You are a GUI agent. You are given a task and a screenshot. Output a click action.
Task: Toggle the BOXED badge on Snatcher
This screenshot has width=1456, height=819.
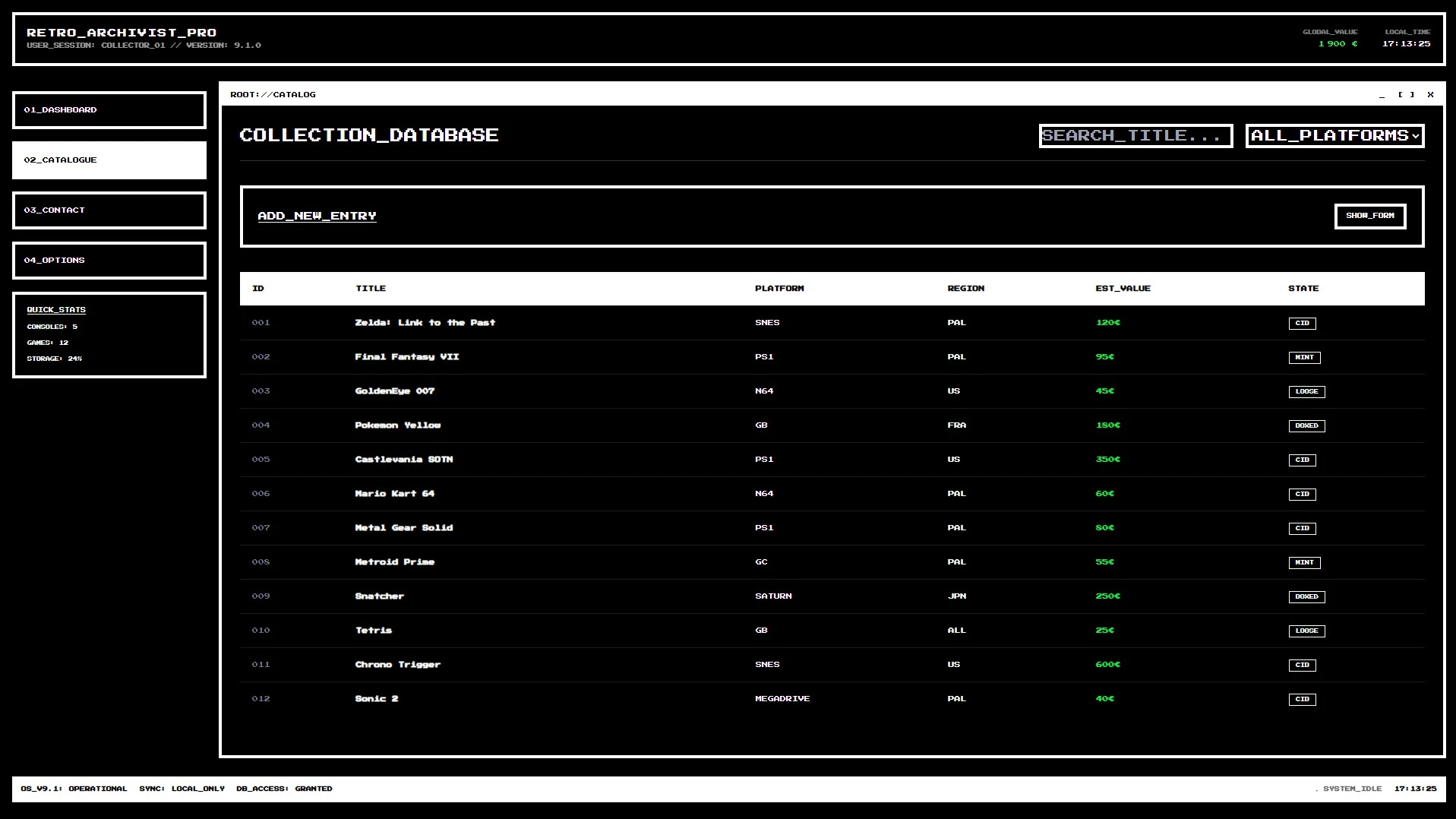[x=1307, y=596]
